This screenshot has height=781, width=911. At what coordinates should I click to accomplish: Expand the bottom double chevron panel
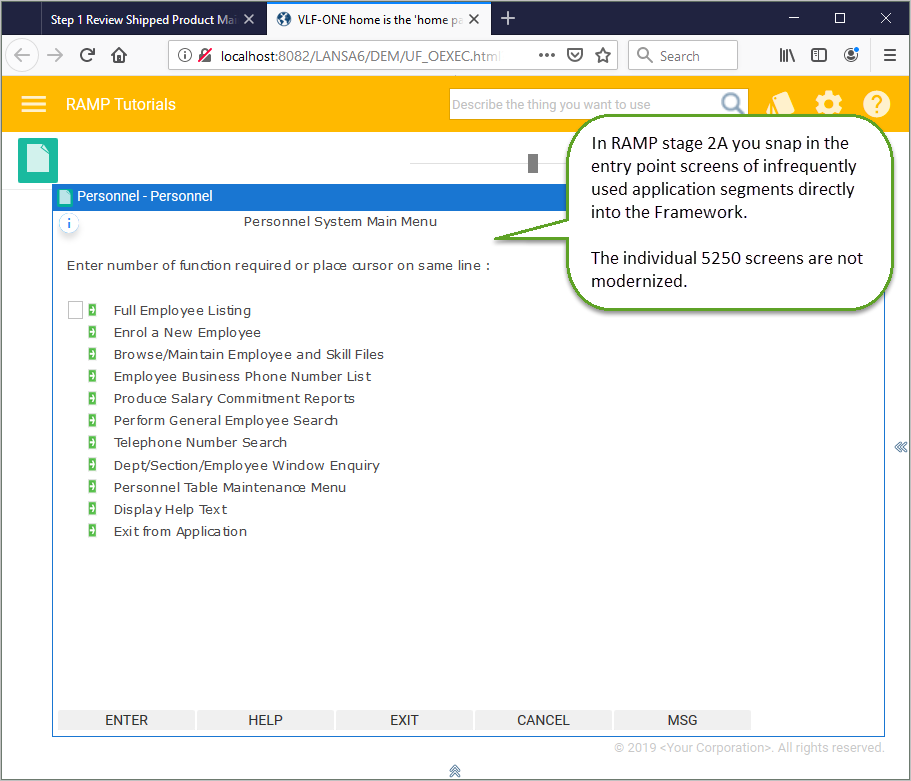point(455,771)
